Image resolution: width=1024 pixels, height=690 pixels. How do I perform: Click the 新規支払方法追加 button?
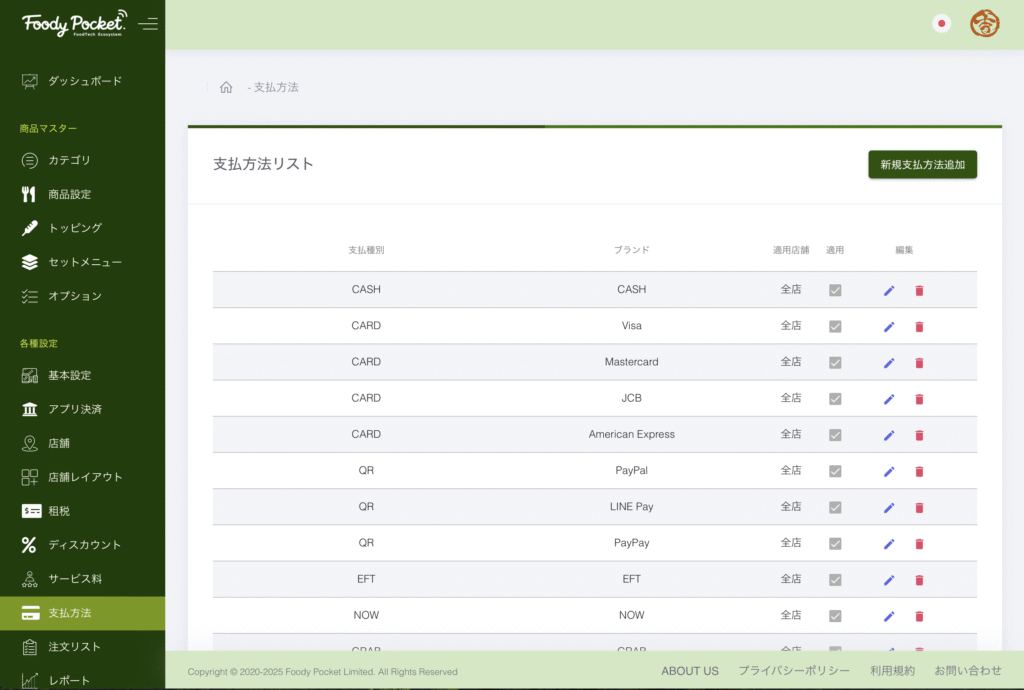[x=922, y=165]
